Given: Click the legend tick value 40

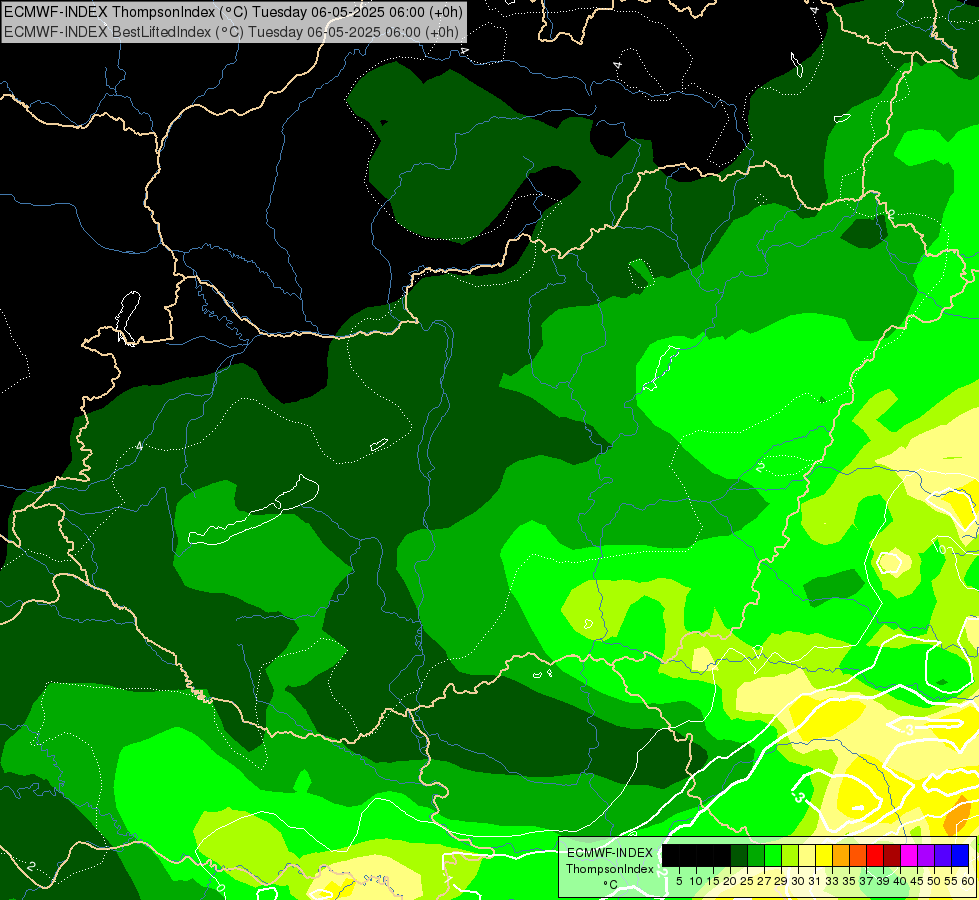Looking at the screenshot, I should tap(900, 881).
